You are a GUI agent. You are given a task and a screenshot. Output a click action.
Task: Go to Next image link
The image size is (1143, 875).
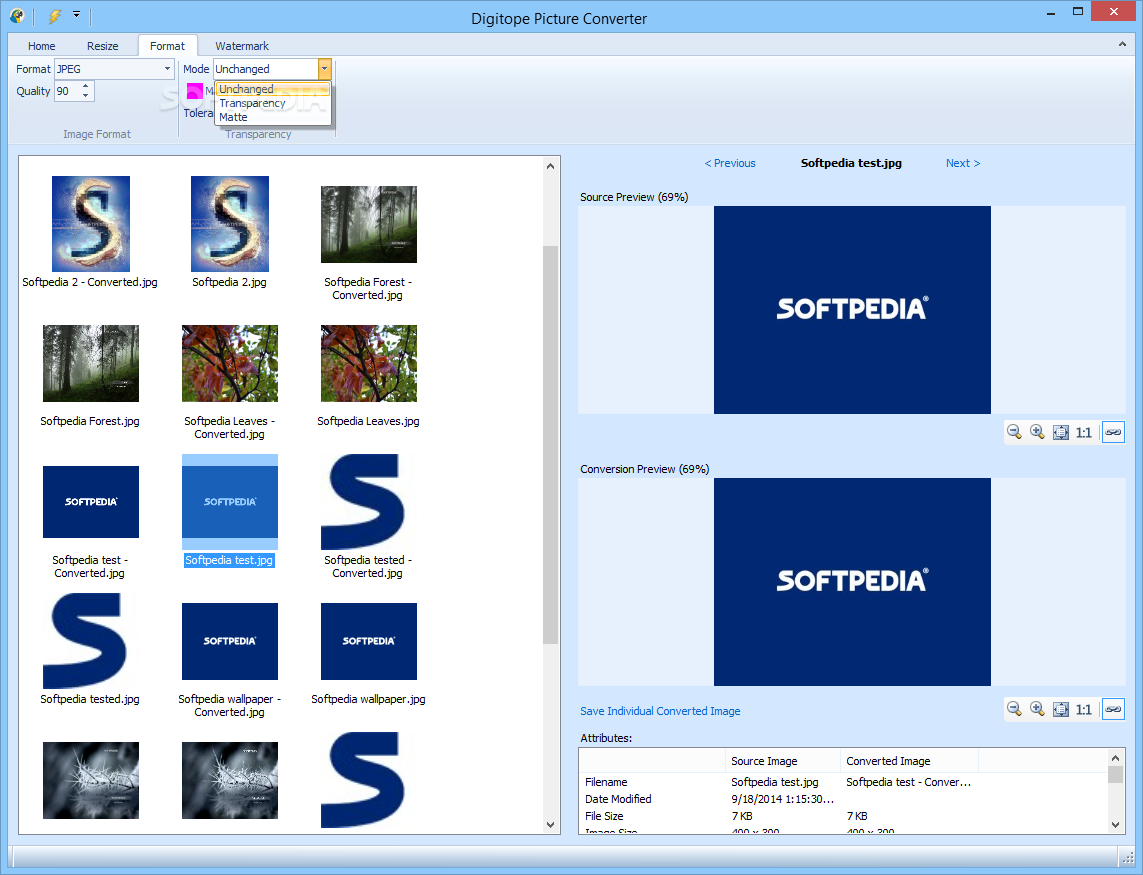click(963, 163)
